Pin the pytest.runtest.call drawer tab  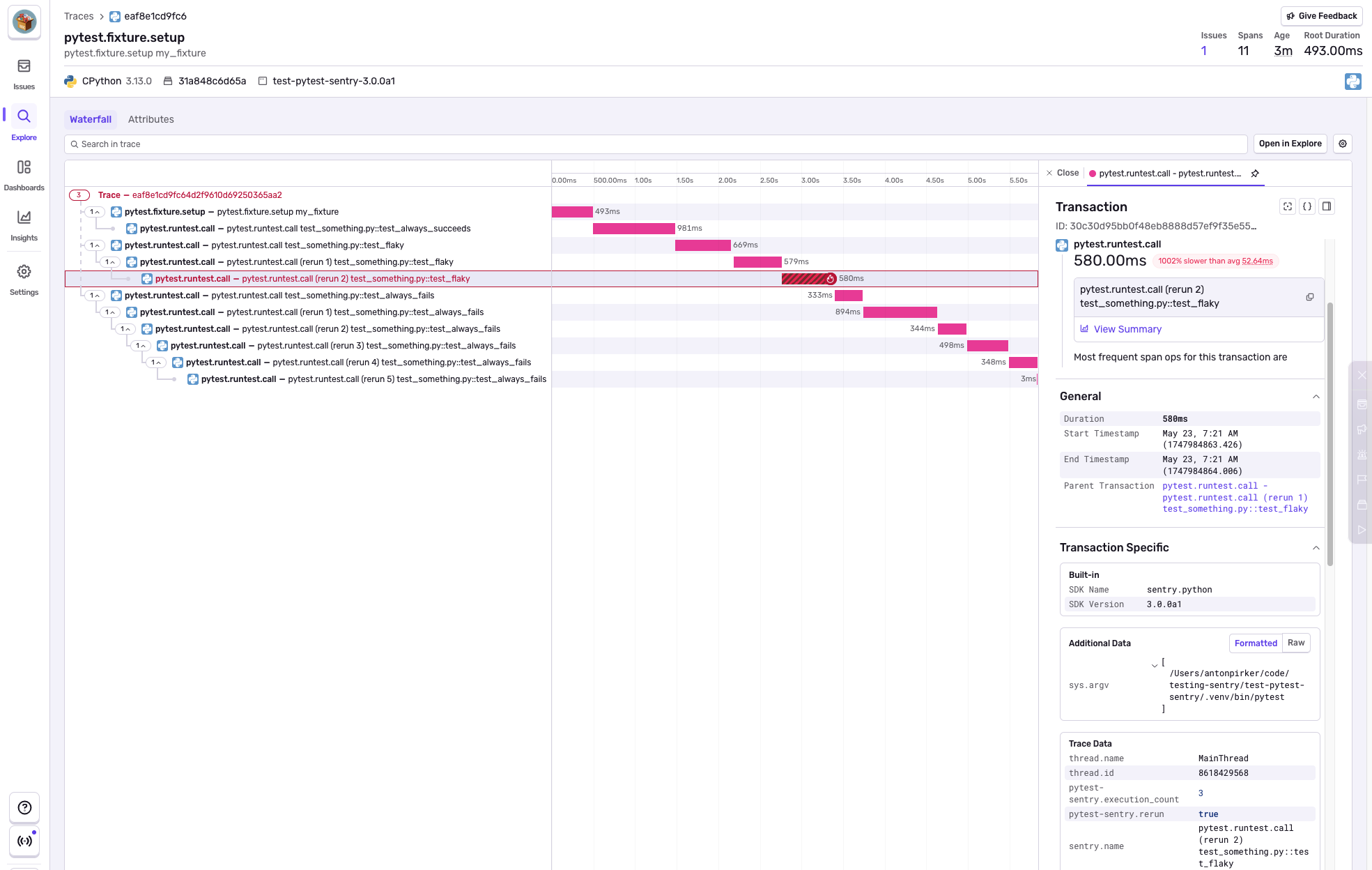pos(1255,174)
